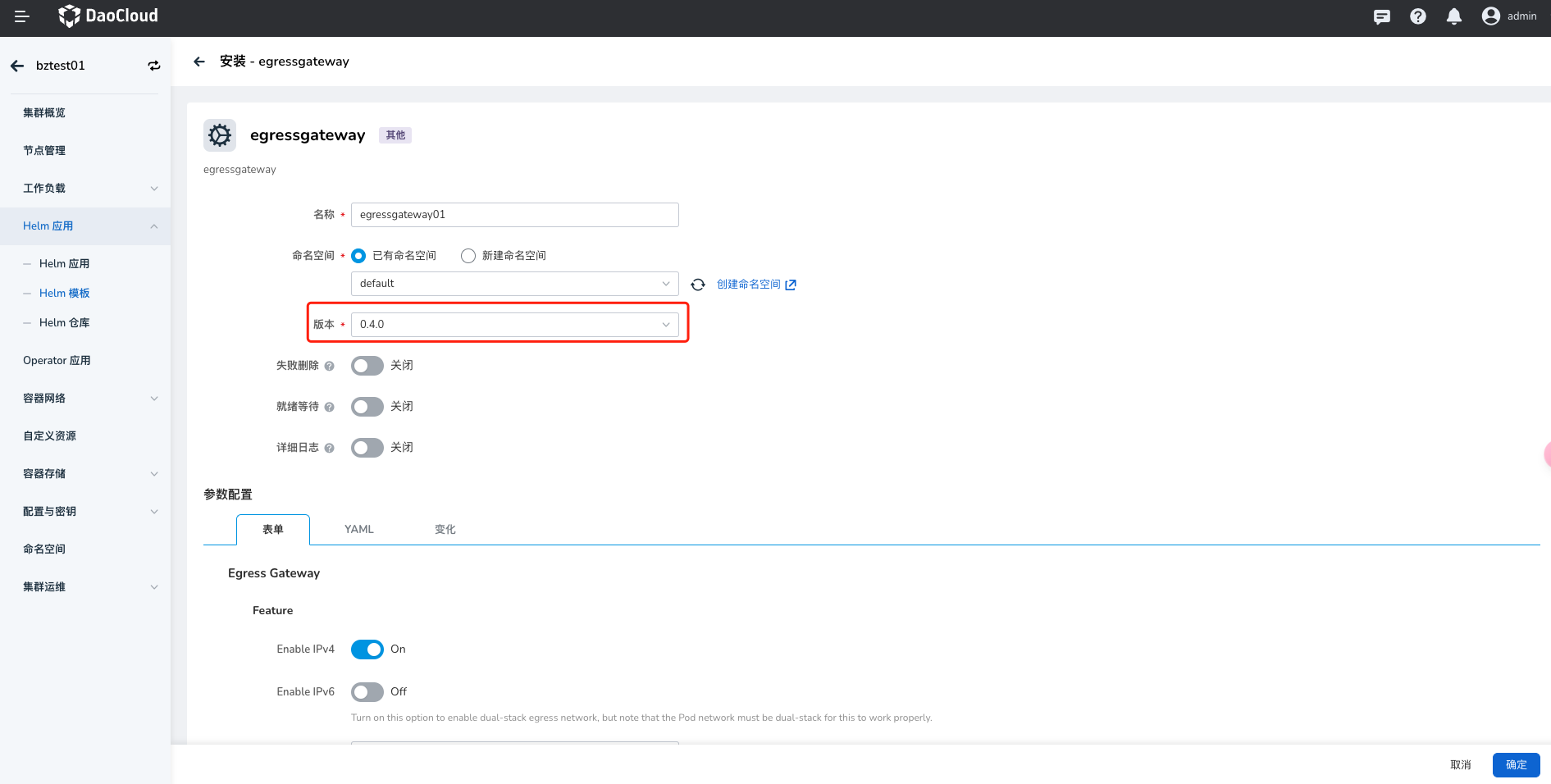Open the notifications bell

tap(1454, 16)
